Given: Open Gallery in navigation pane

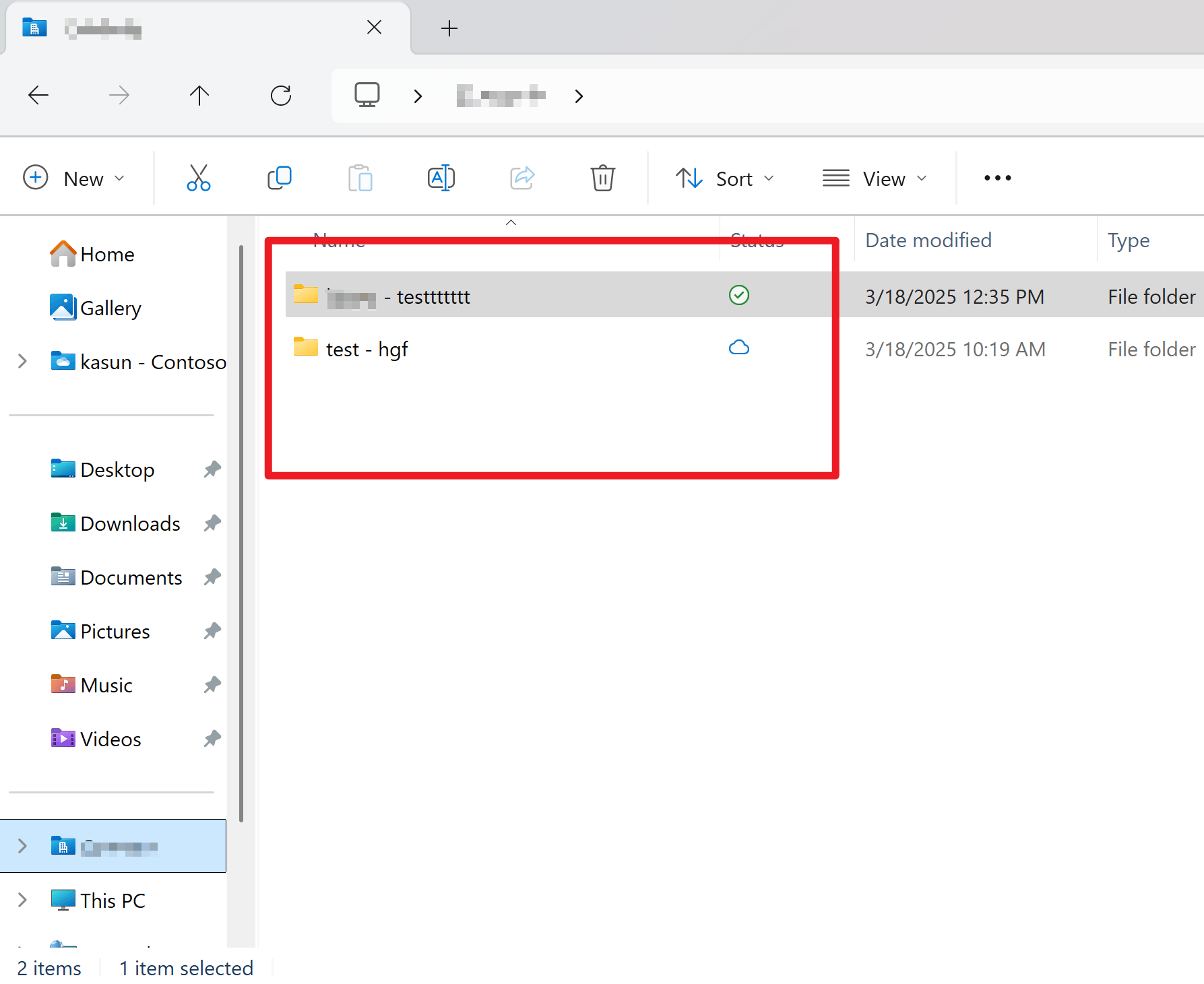Looking at the screenshot, I should pyautogui.click(x=96, y=308).
